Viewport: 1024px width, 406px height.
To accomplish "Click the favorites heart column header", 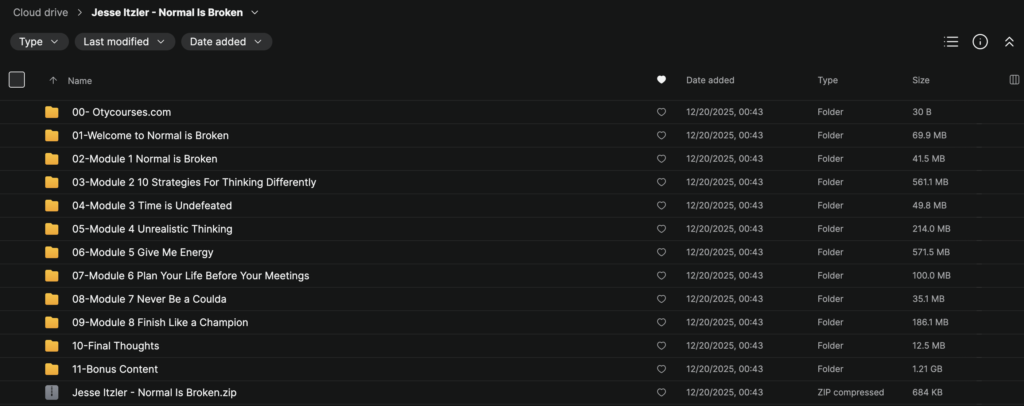I will point(661,80).
